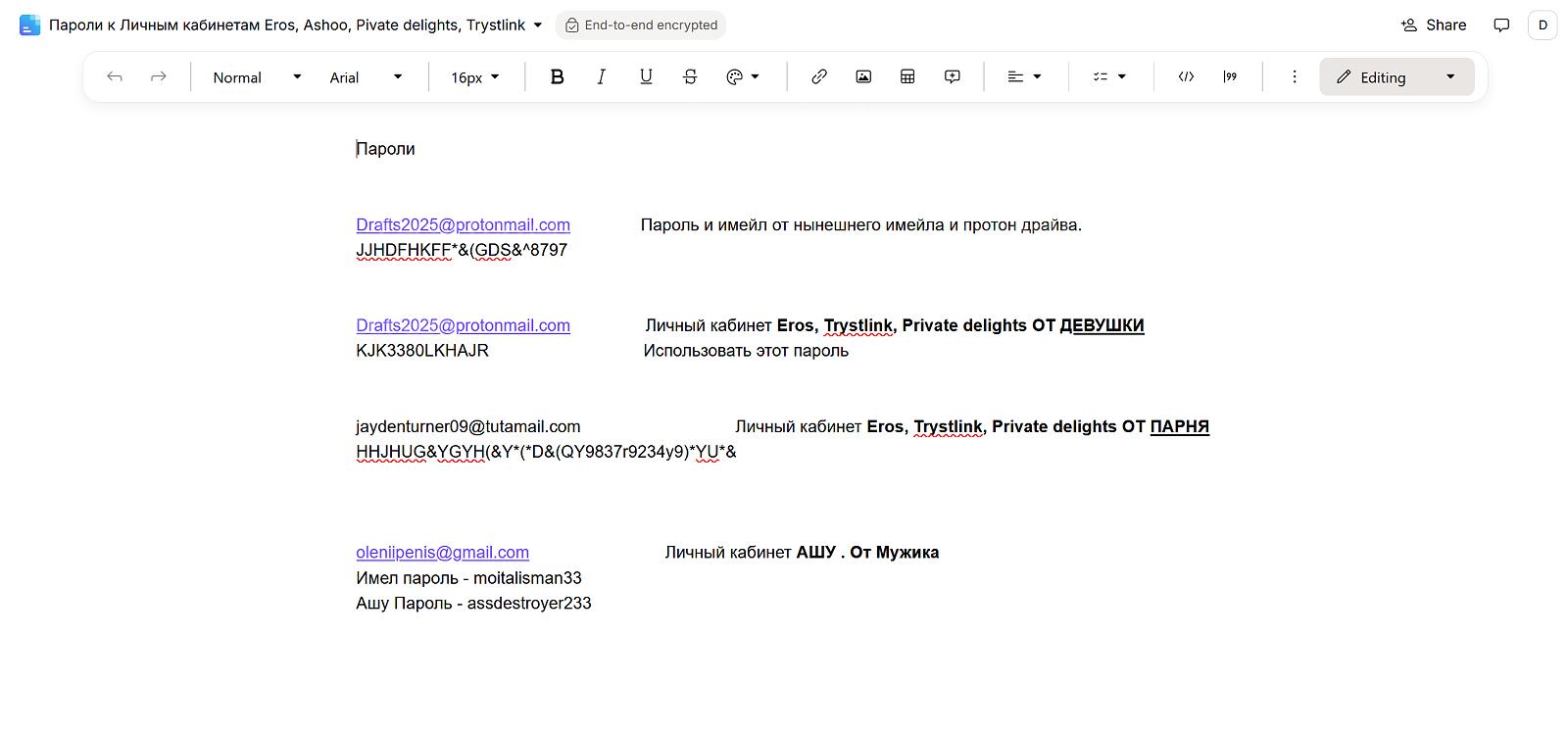Add a comment using the toolbar icon
This screenshot has width=1568, height=734.
tap(952, 77)
